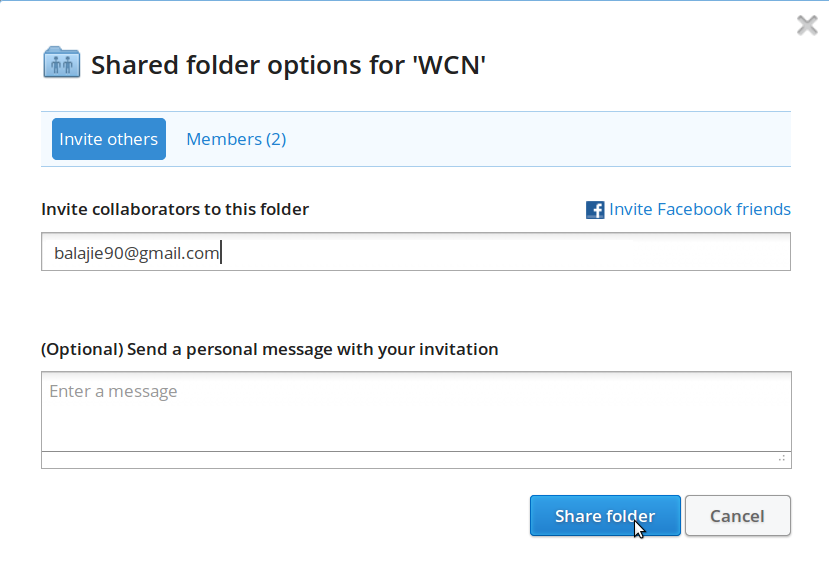Focus the collaborator email input field
Viewport: 829px width, 573px height.
(416, 252)
